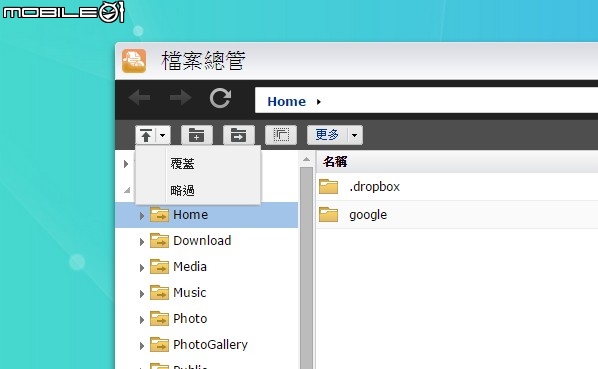Expand the PhotoGallery tree node
The image size is (598, 369).
point(141,345)
